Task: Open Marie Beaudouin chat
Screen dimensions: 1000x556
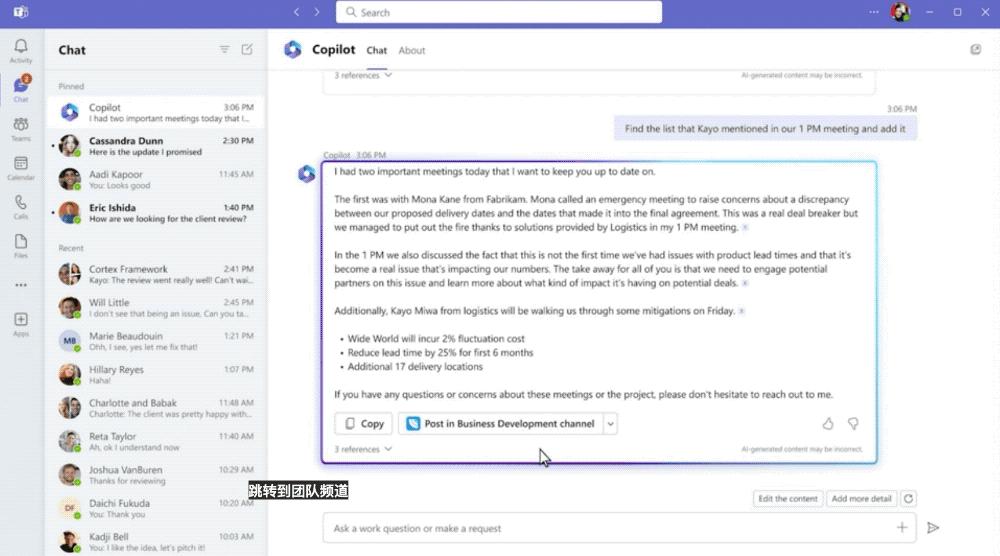Action: click(x=156, y=341)
